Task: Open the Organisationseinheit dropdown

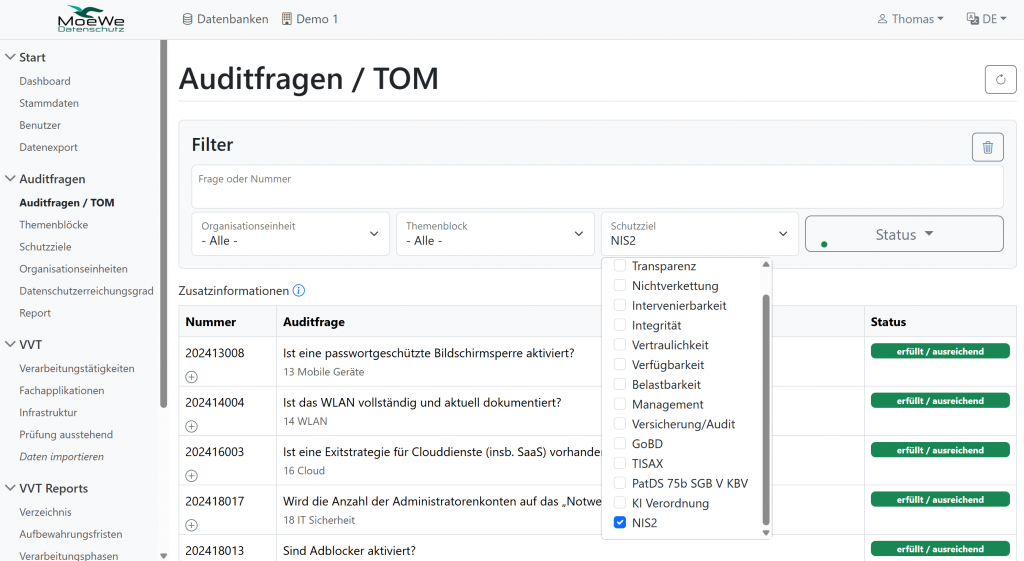Action: pyautogui.click(x=289, y=233)
